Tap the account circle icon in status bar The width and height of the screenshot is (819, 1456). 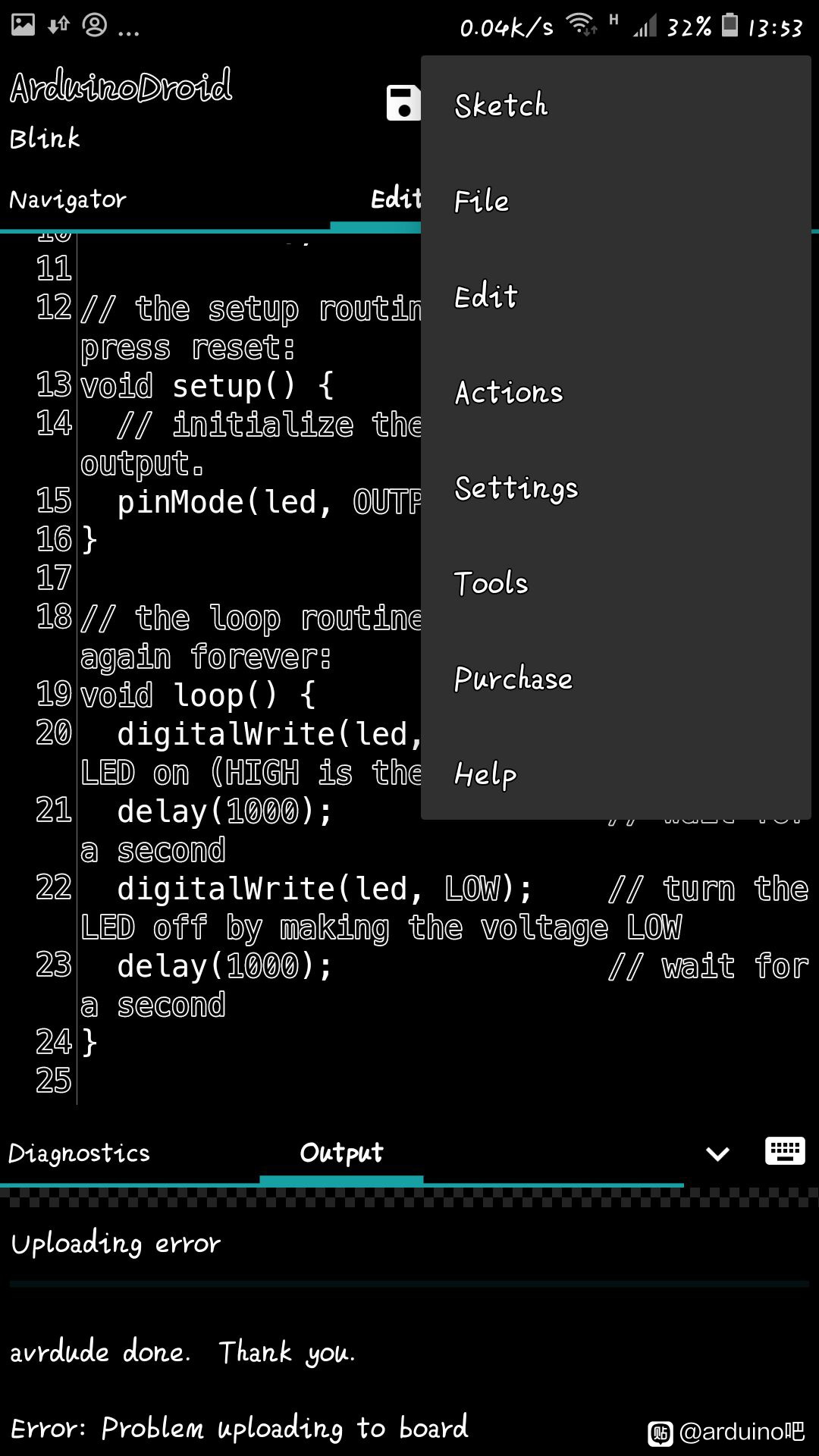tap(95, 25)
